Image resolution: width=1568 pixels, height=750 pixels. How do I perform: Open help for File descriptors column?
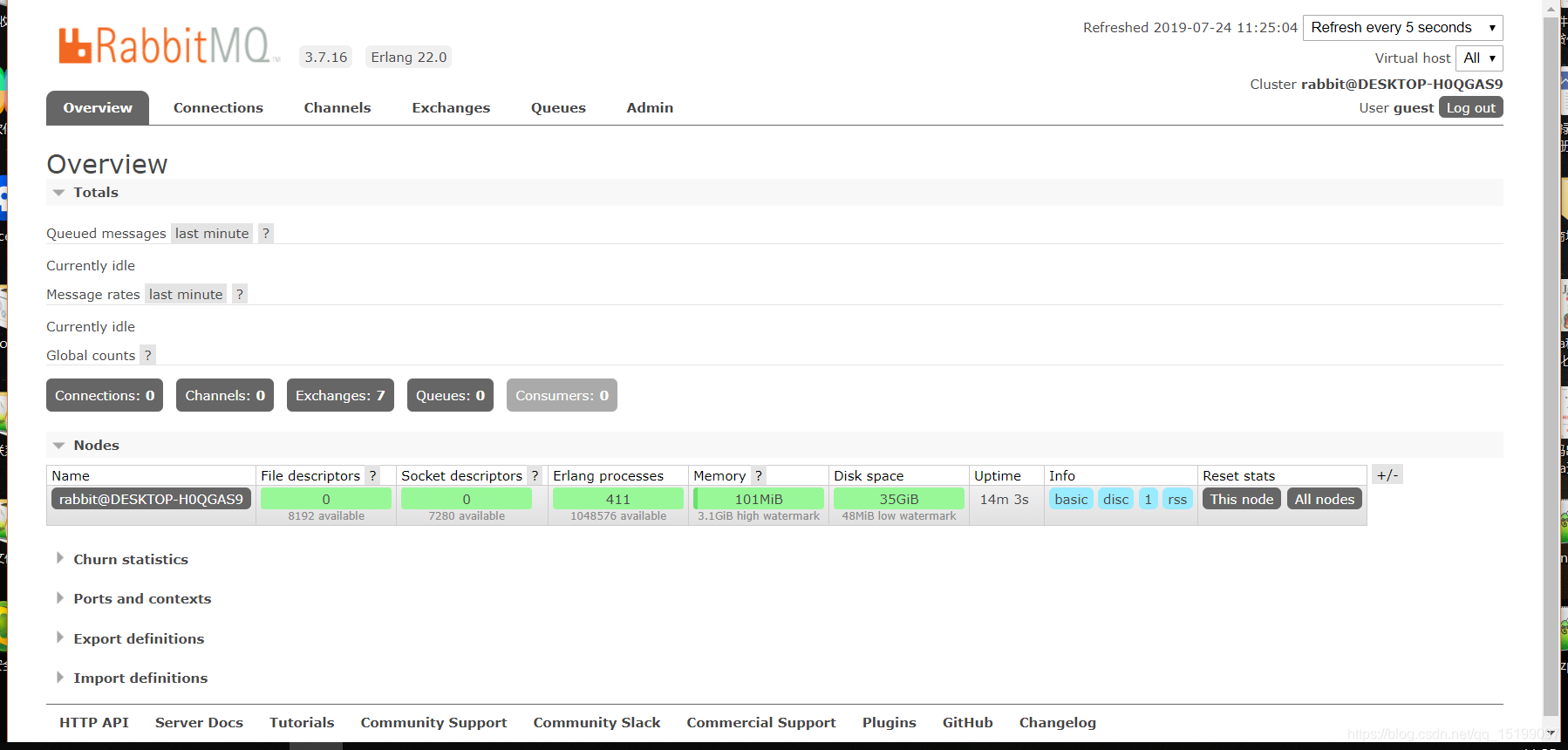(373, 475)
